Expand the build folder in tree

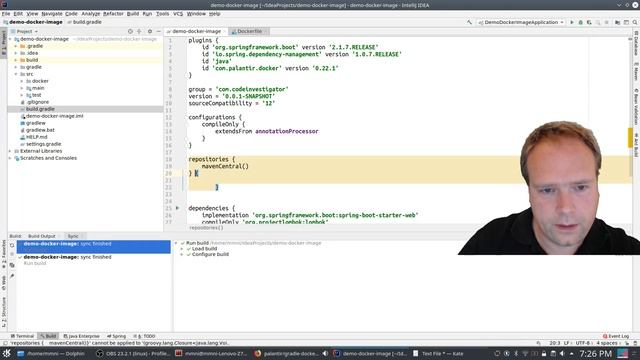coord(16,60)
